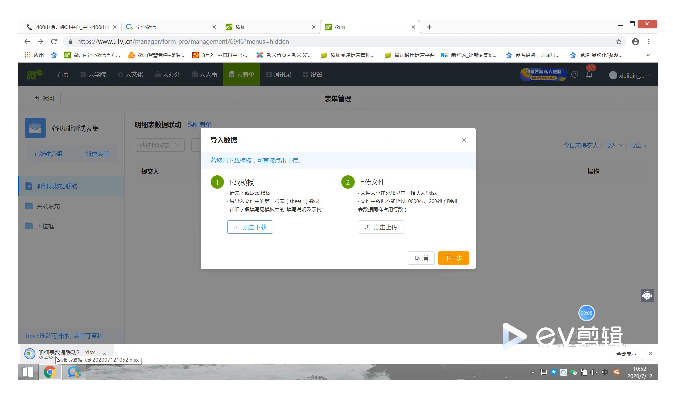Click the download template button in step 1
The height and width of the screenshot is (399, 673).
click(250, 227)
